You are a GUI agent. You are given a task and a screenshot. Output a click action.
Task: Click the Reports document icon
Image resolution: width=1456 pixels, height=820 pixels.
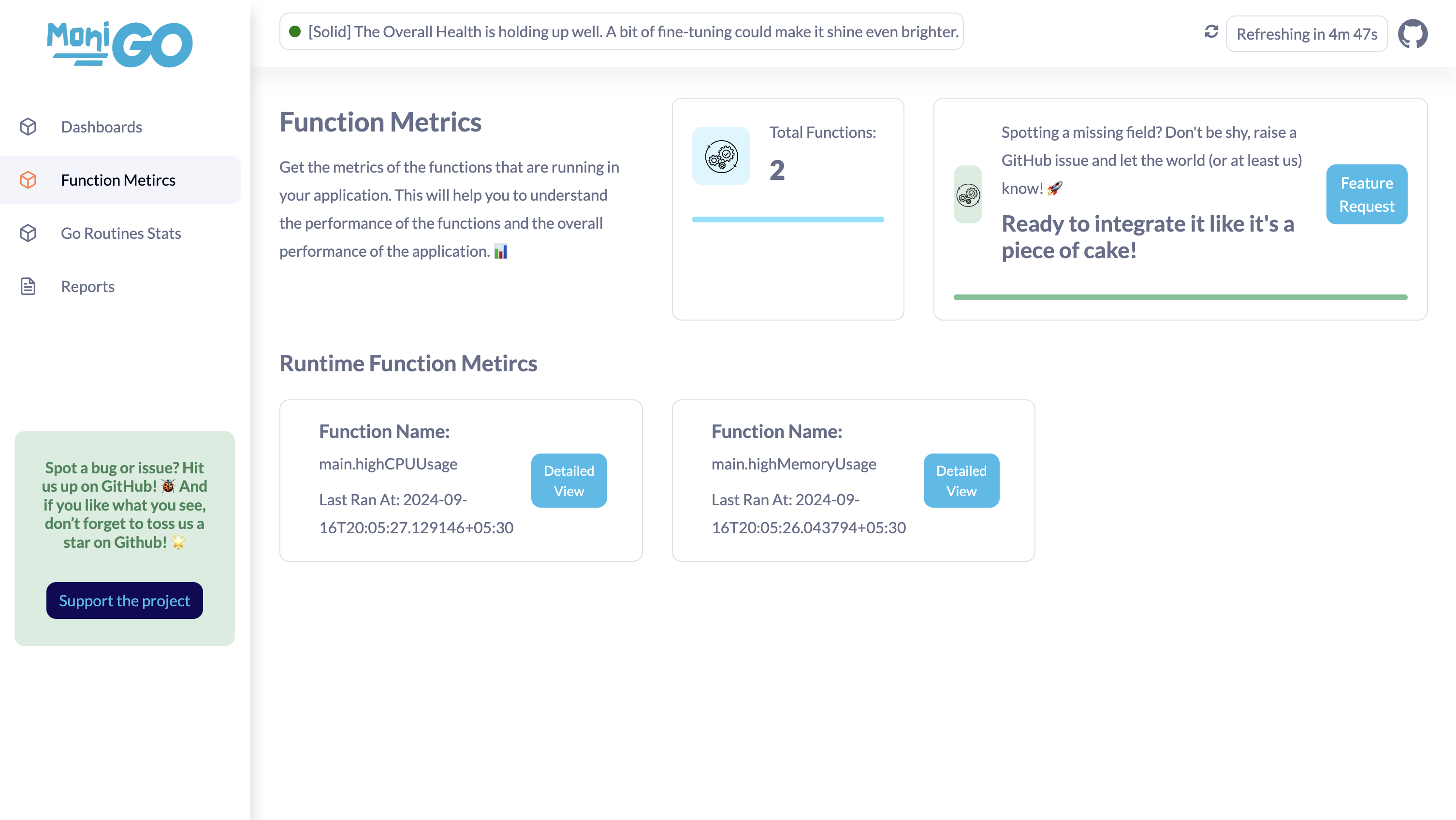28,286
